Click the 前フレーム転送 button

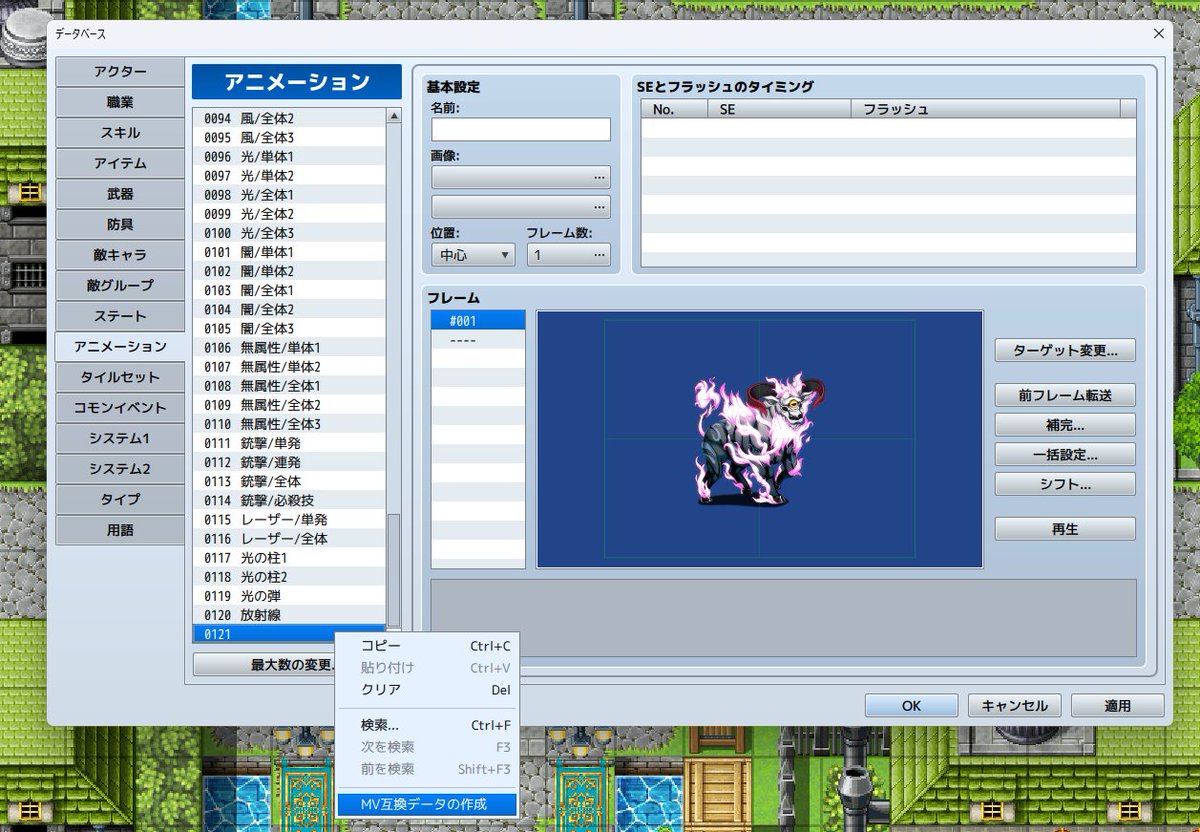click(1065, 395)
